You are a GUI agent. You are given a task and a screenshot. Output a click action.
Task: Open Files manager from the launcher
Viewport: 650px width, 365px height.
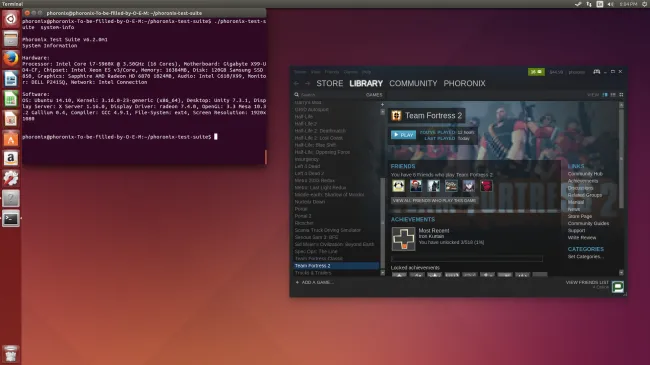[x=11, y=39]
